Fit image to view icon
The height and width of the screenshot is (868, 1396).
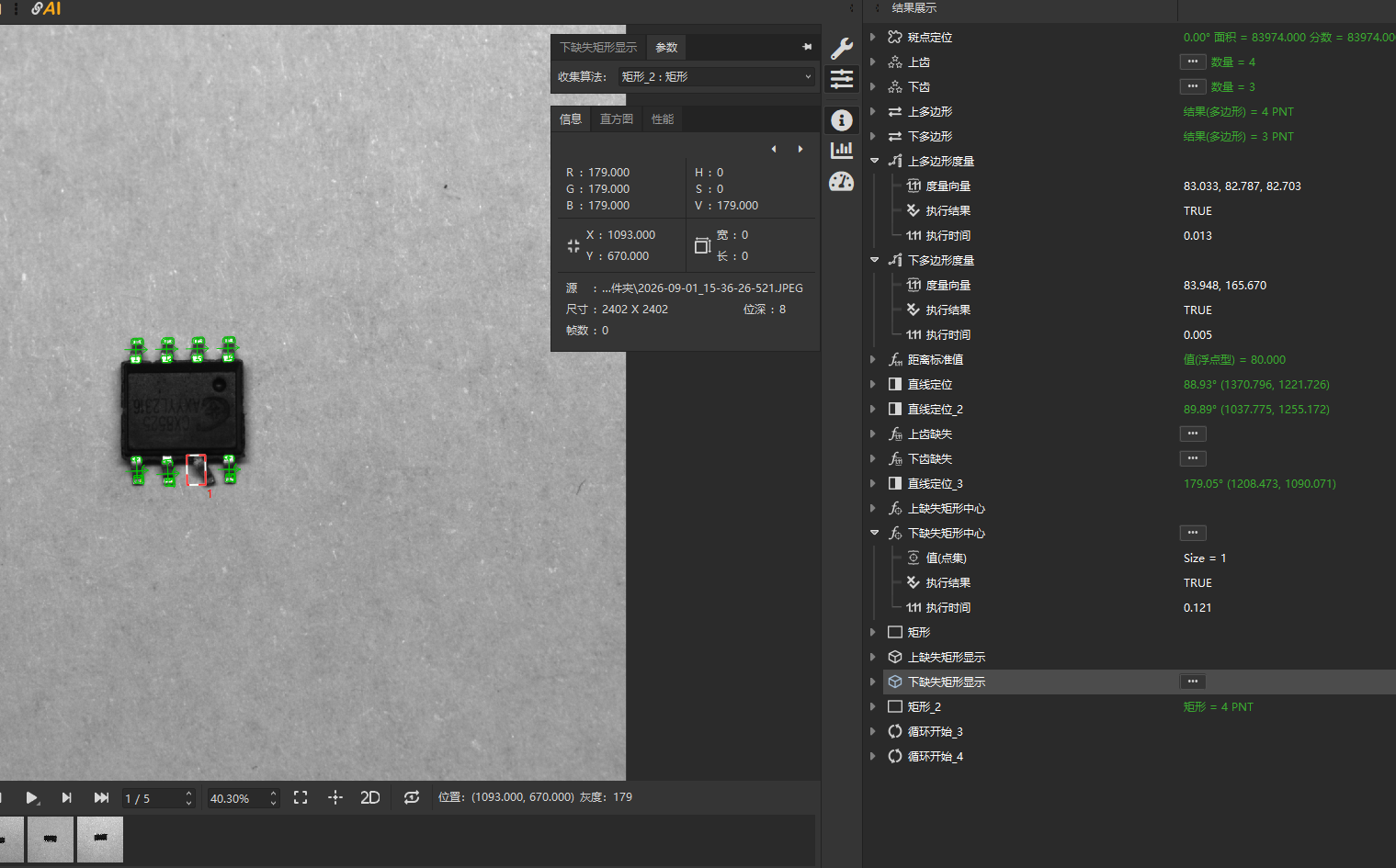point(301,797)
